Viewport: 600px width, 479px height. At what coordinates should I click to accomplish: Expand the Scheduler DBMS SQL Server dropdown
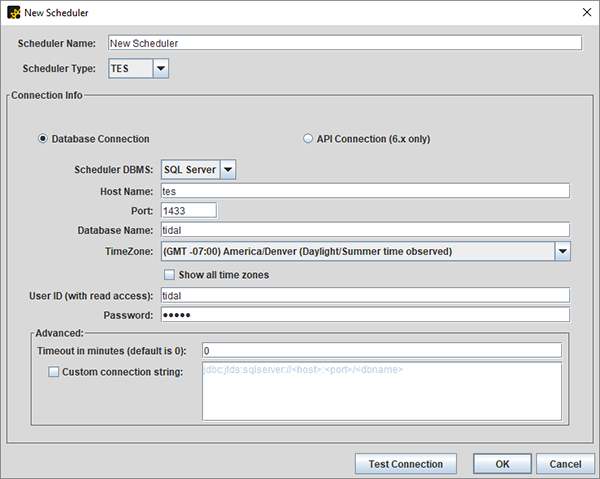coord(228,170)
